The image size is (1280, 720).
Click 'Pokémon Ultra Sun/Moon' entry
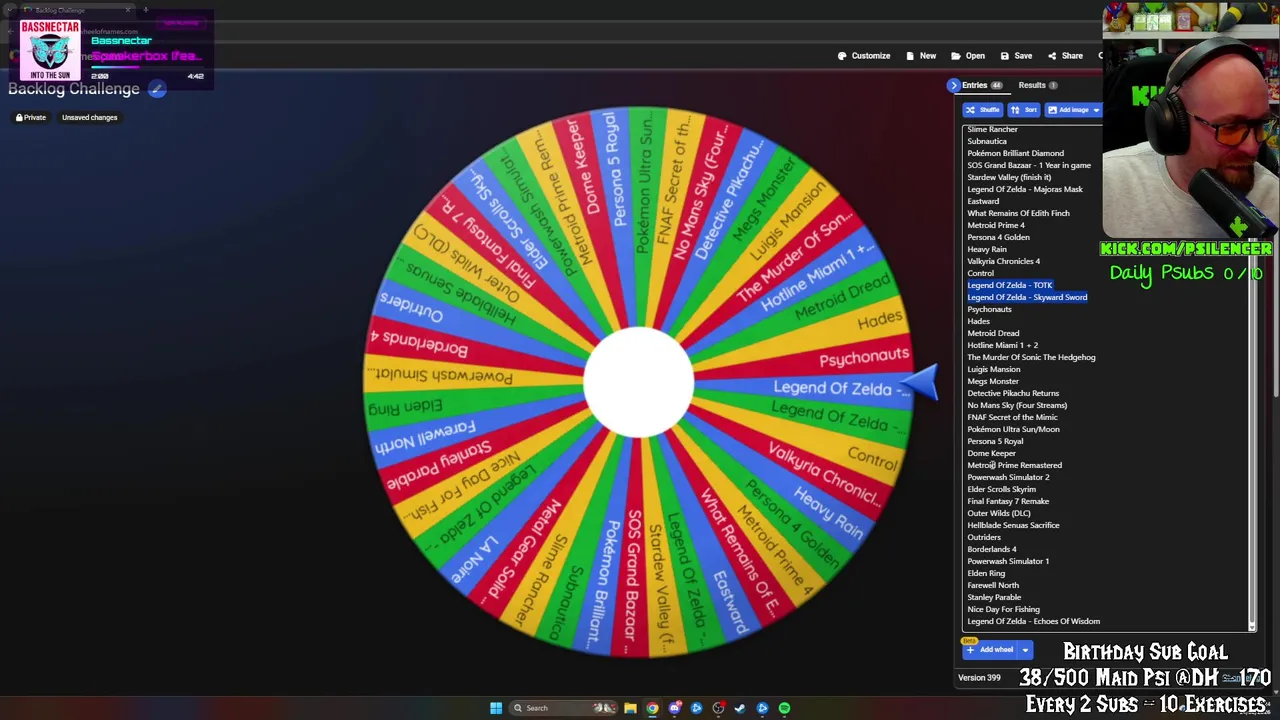1013,429
